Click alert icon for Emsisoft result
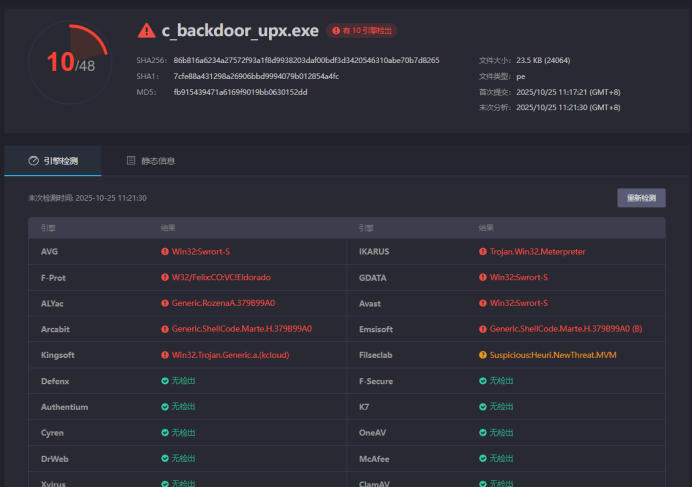The height and width of the screenshot is (487, 692). (483, 329)
